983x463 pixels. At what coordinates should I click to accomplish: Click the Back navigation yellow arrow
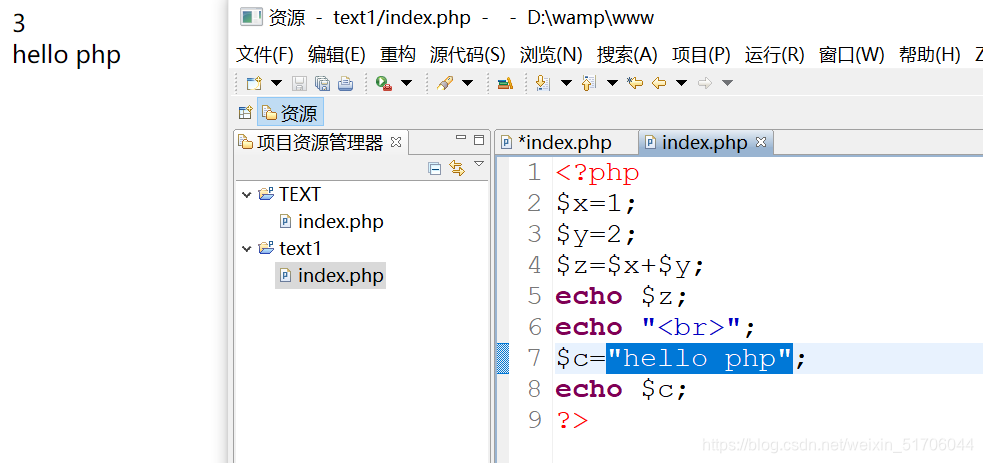click(658, 83)
